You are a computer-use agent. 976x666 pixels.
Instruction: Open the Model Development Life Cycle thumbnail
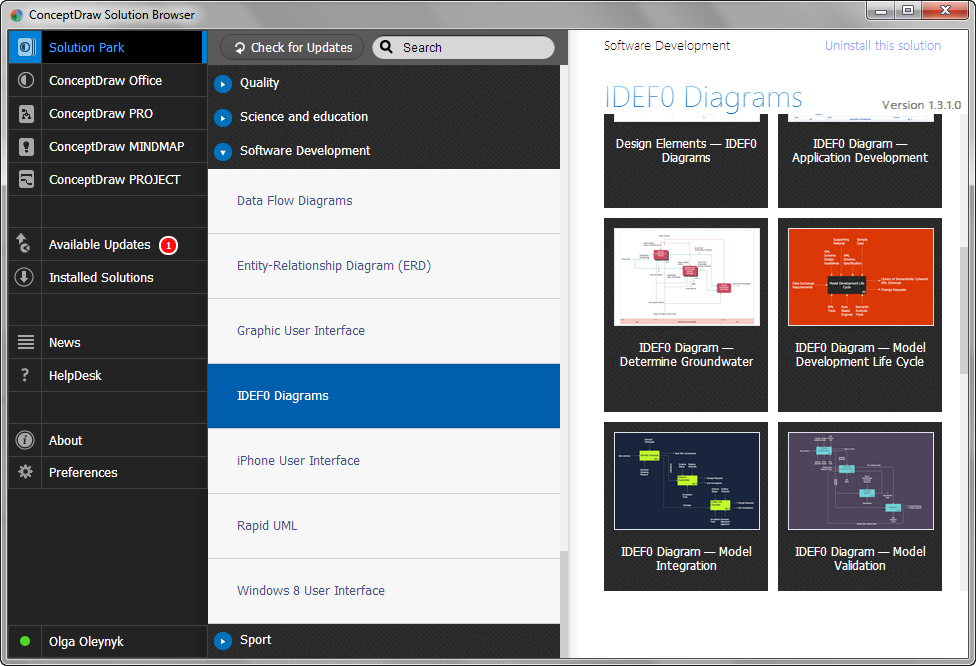[860, 277]
